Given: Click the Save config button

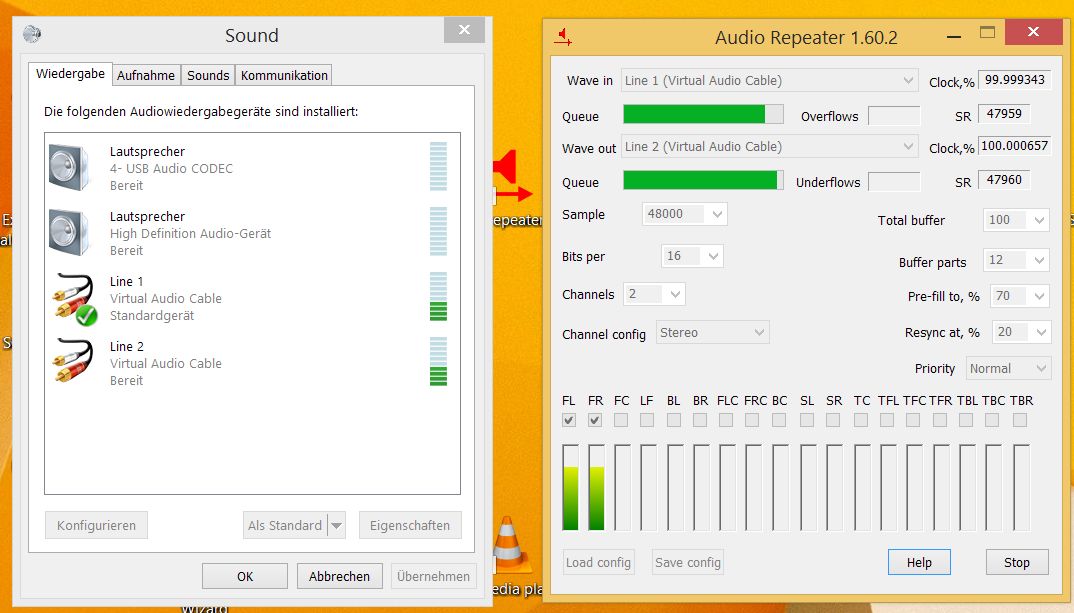Looking at the screenshot, I should (688, 562).
